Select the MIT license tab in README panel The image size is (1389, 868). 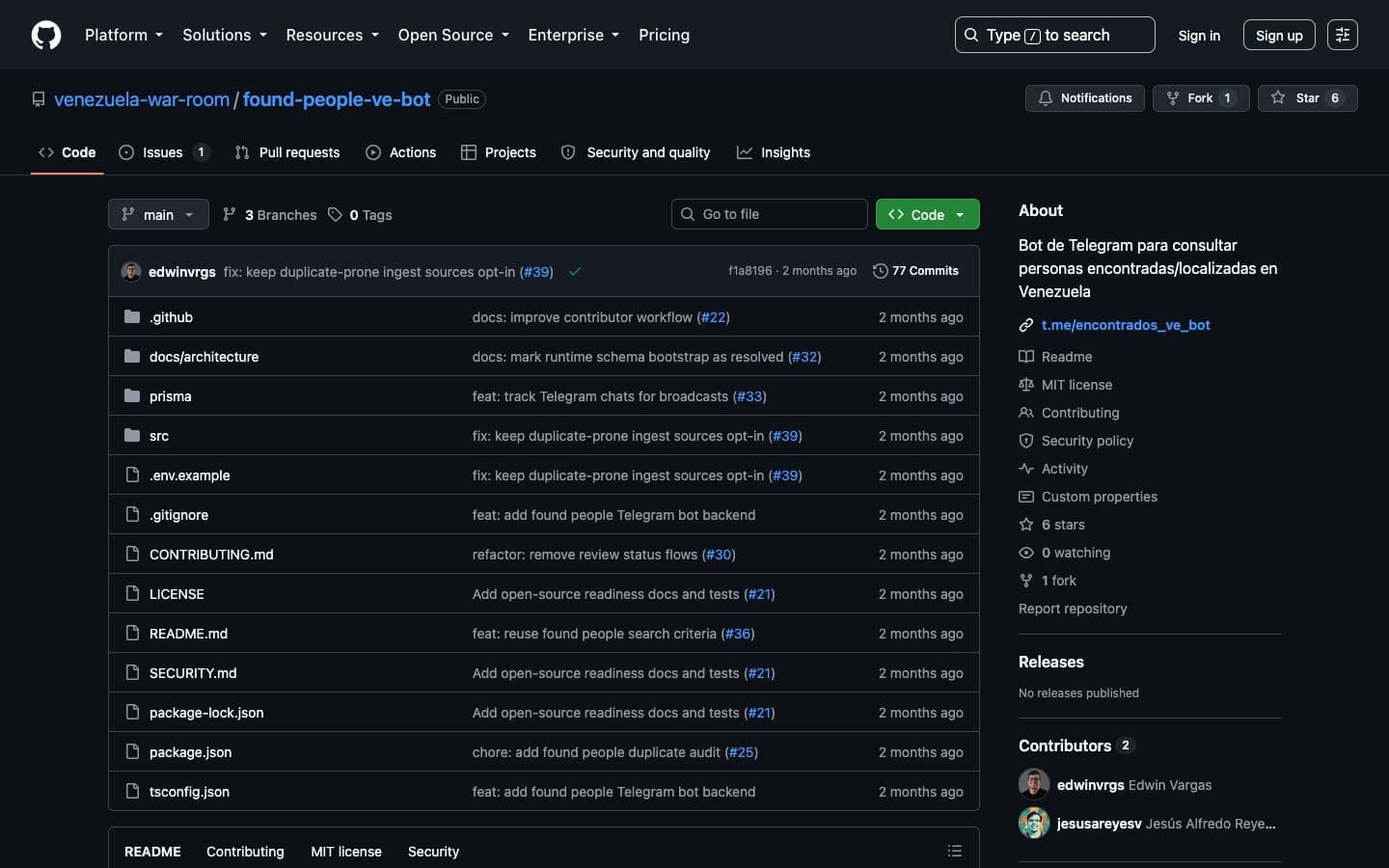pos(346,852)
